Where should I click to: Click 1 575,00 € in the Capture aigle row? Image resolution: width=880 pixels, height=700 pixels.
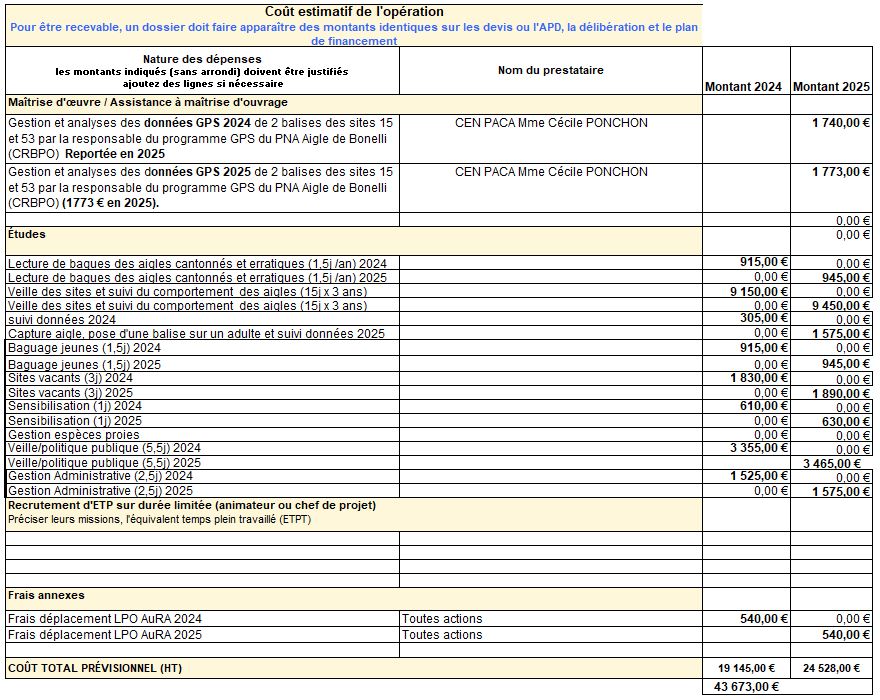[841, 333]
